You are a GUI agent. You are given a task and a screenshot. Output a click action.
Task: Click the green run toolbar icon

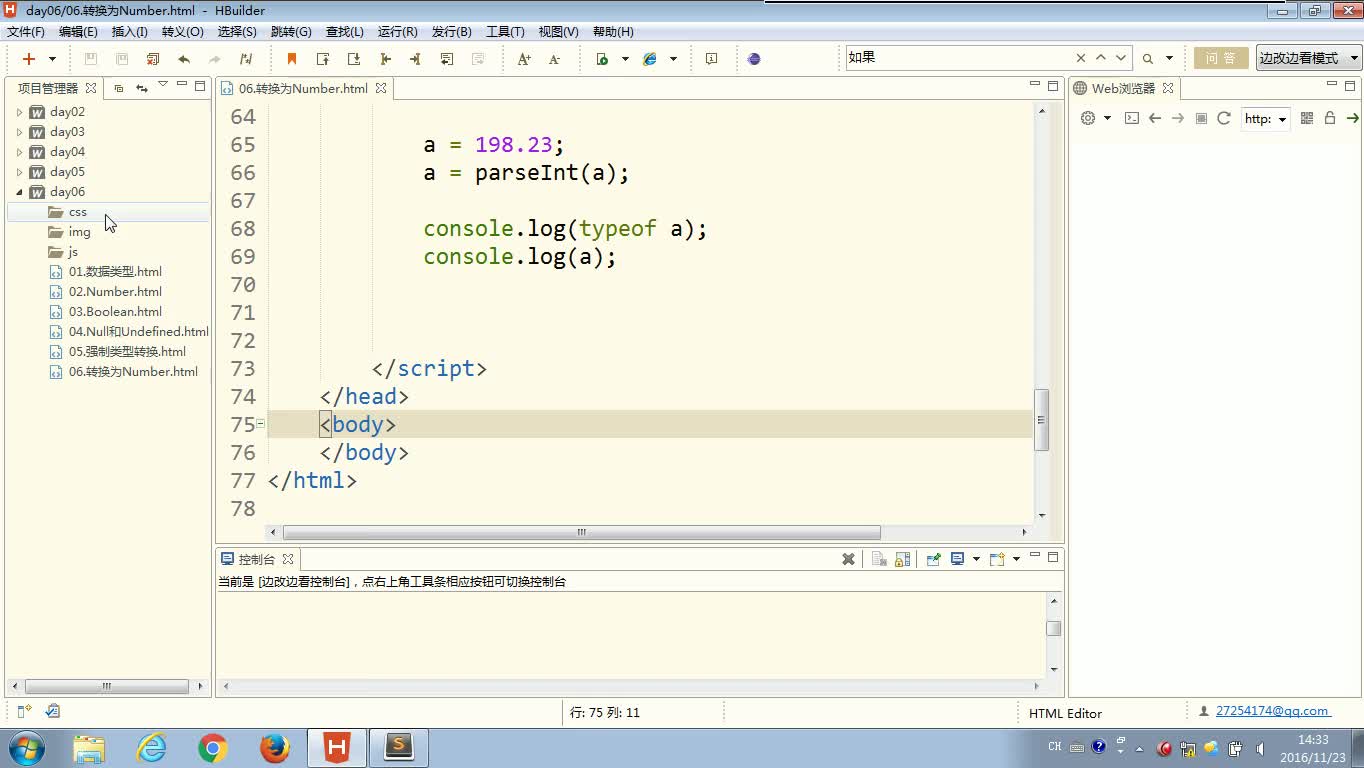[x=602, y=59]
